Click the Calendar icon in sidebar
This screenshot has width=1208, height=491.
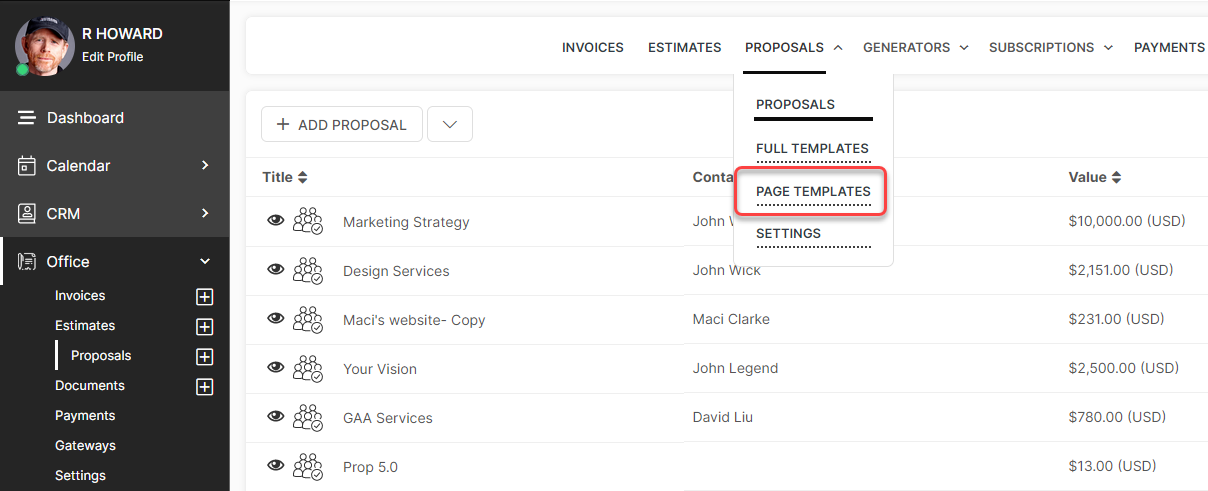(27, 166)
